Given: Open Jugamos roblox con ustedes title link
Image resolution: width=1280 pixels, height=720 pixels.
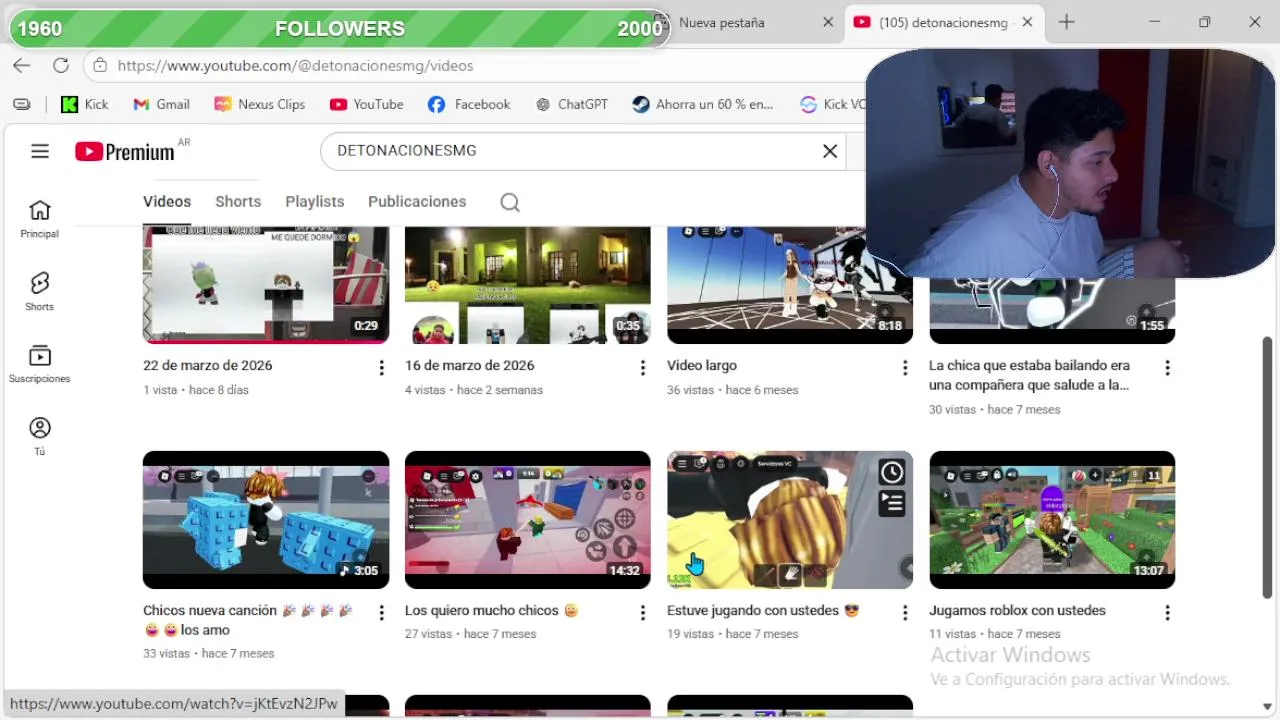Looking at the screenshot, I should [1017, 611].
